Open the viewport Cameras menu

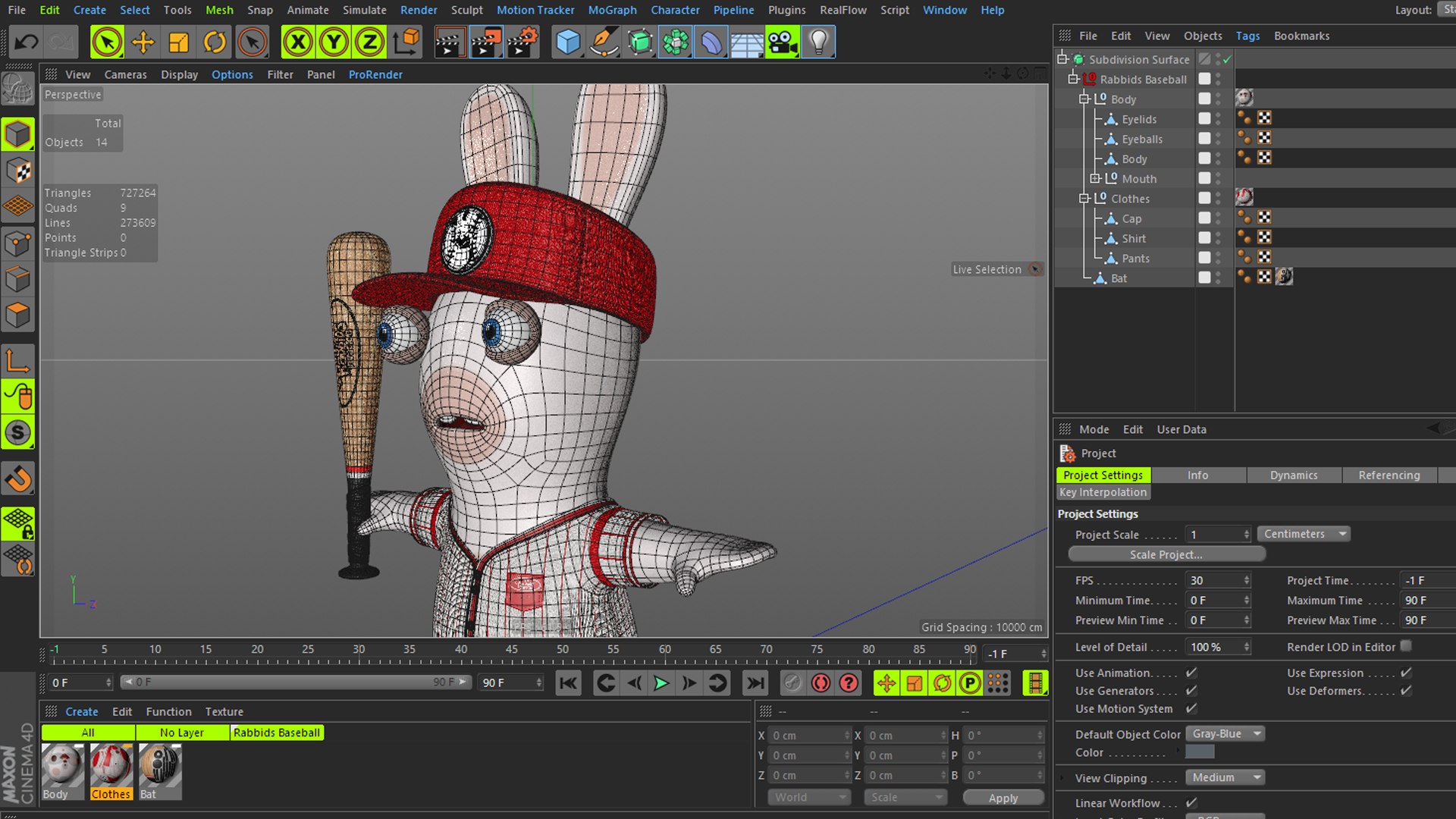[125, 74]
